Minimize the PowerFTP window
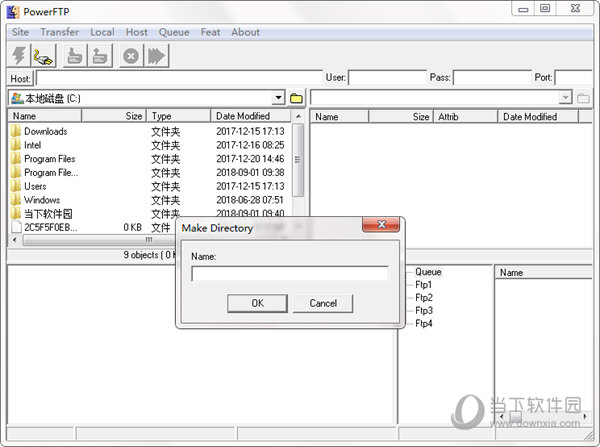This screenshot has height=447, width=600. pyautogui.click(x=523, y=8)
